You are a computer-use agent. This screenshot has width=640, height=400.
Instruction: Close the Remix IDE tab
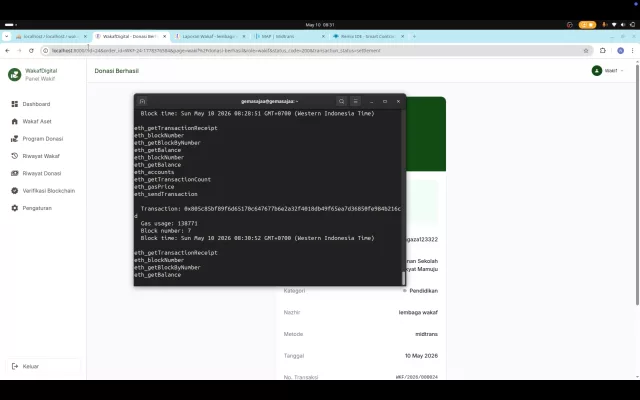(x=402, y=36)
